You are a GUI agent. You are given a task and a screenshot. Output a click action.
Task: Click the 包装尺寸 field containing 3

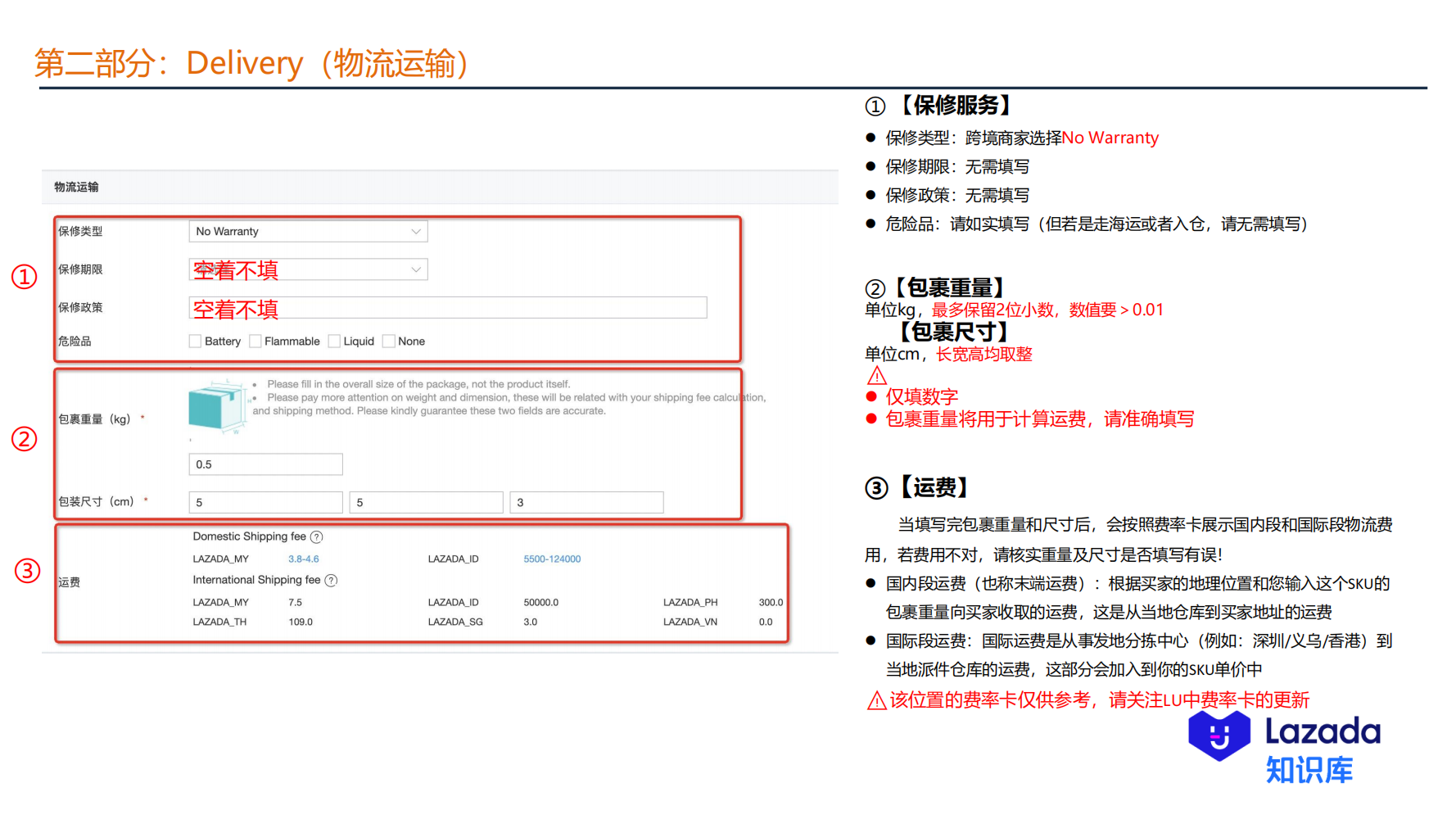click(x=586, y=502)
